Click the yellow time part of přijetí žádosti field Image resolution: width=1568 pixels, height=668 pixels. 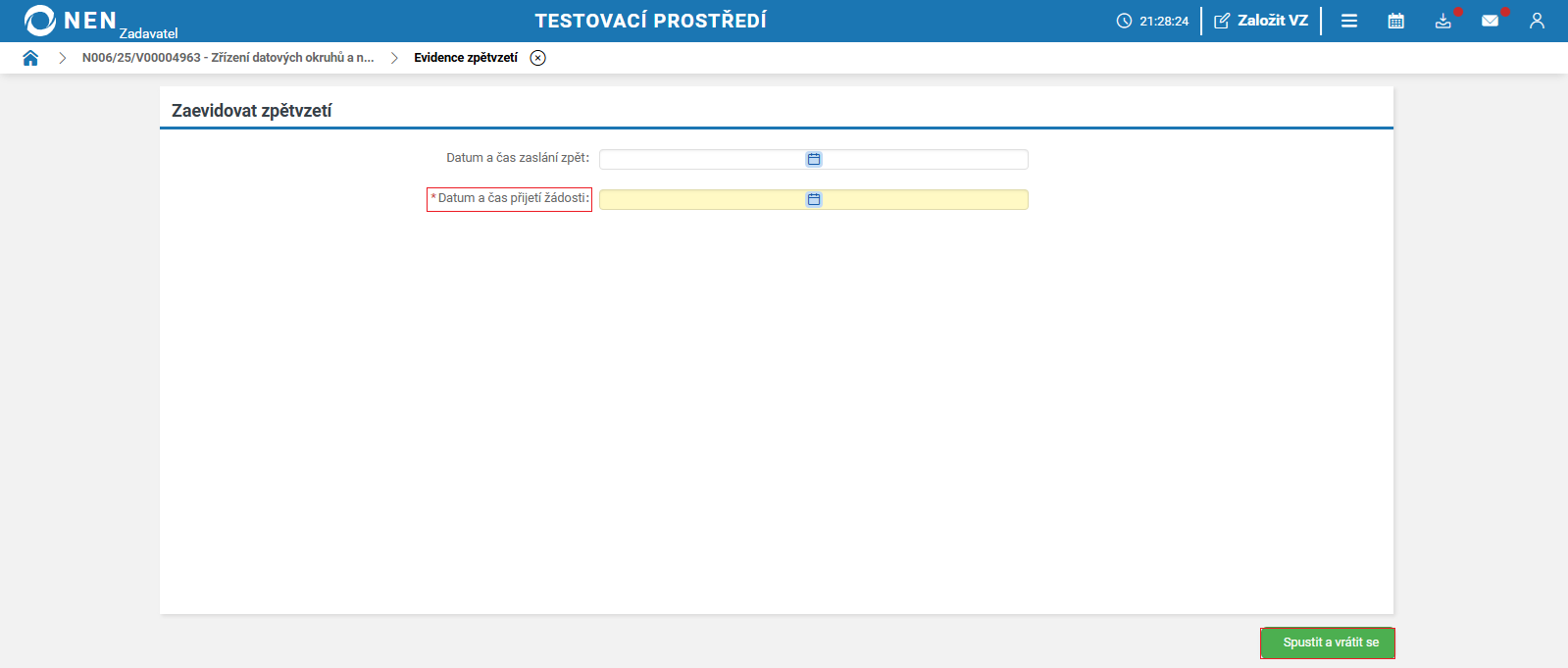click(925, 199)
